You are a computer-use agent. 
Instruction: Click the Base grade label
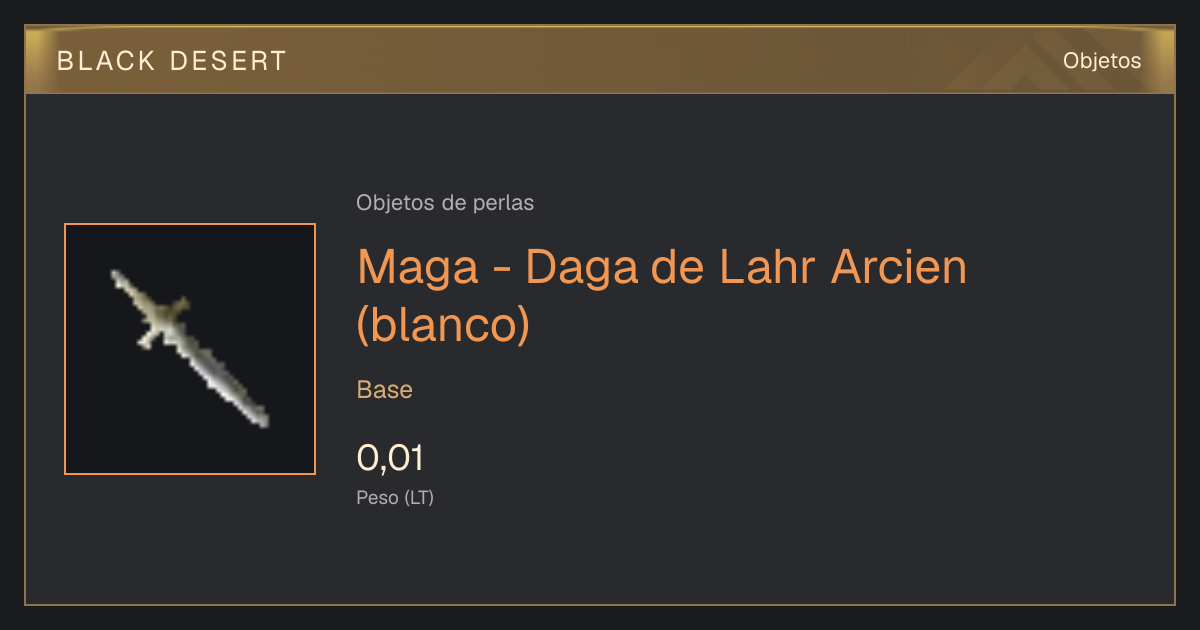[x=385, y=390]
